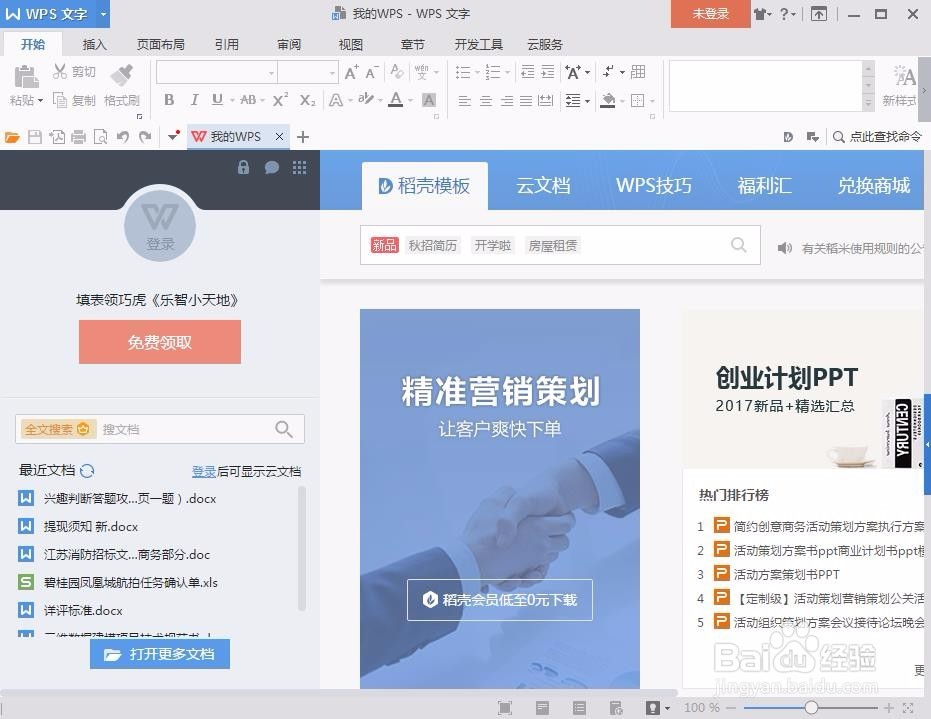Click the login (登录) avatar circle

pos(160,226)
